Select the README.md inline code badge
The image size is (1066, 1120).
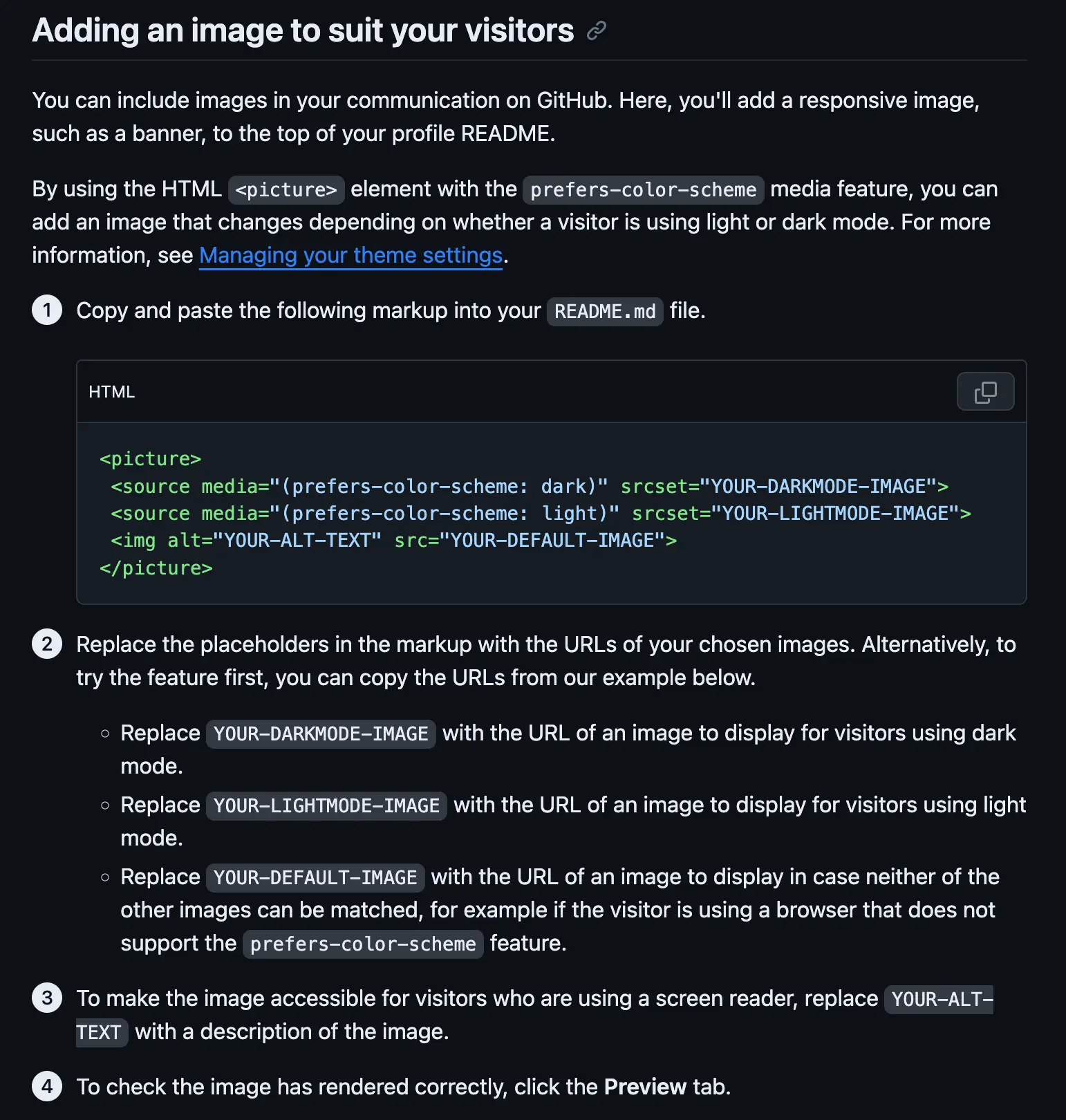point(604,311)
